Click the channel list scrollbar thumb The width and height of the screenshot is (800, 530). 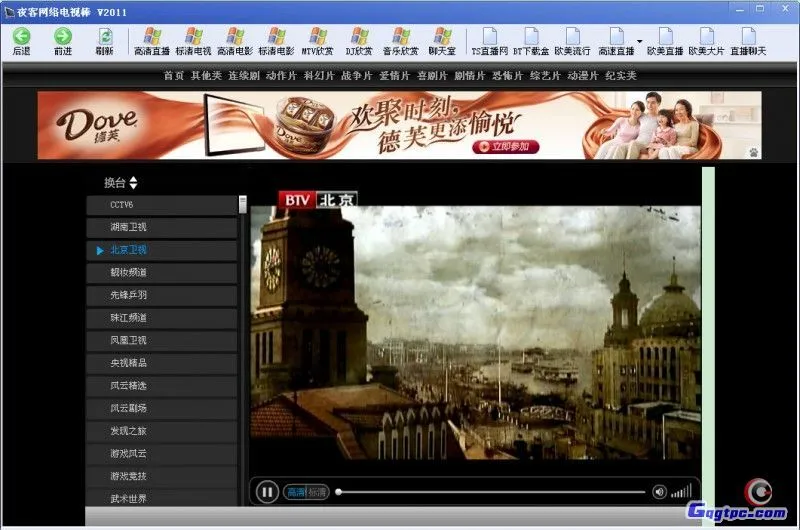coord(243,205)
